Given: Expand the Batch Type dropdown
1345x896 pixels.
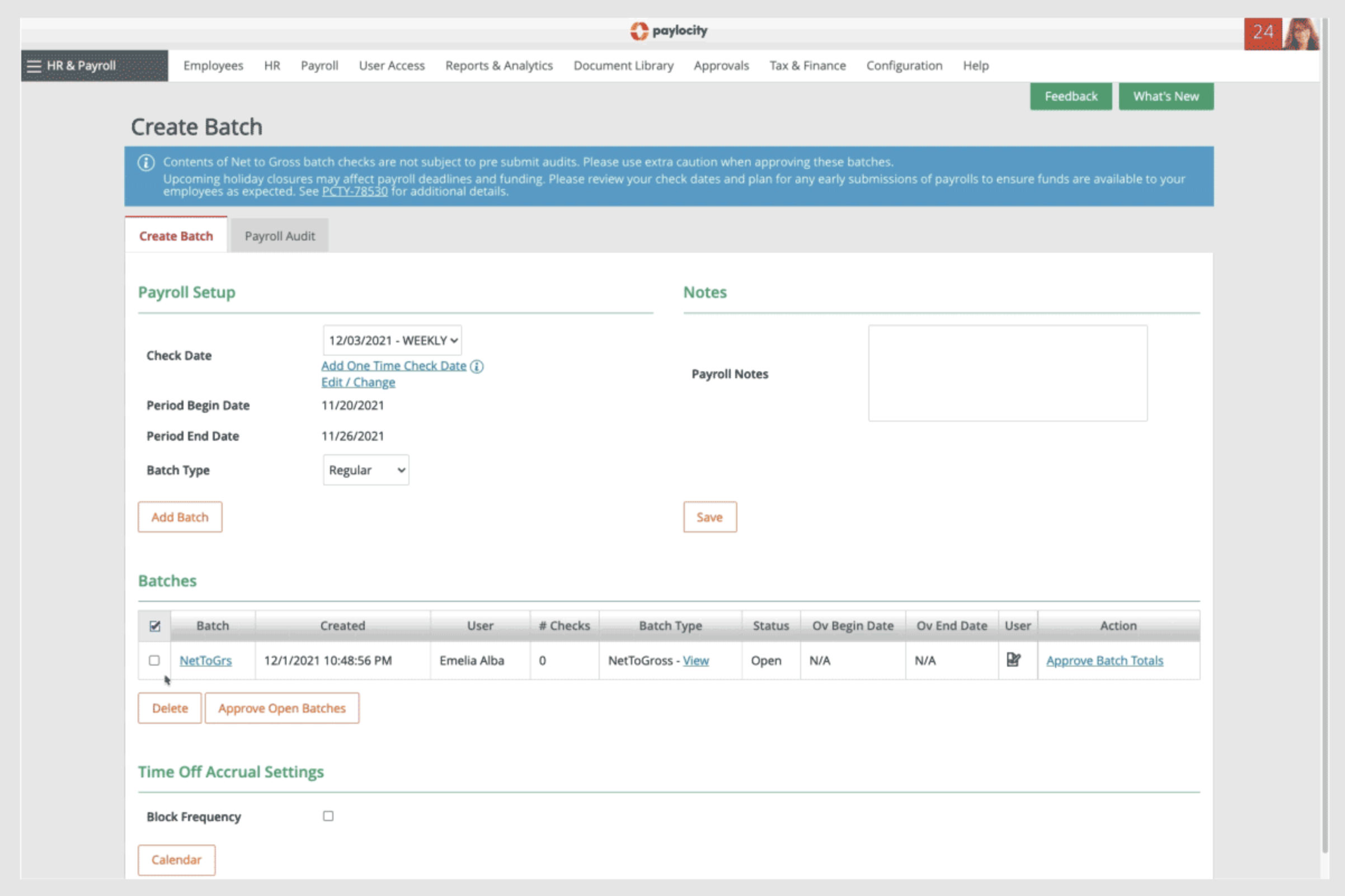Looking at the screenshot, I should click(366, 470).
